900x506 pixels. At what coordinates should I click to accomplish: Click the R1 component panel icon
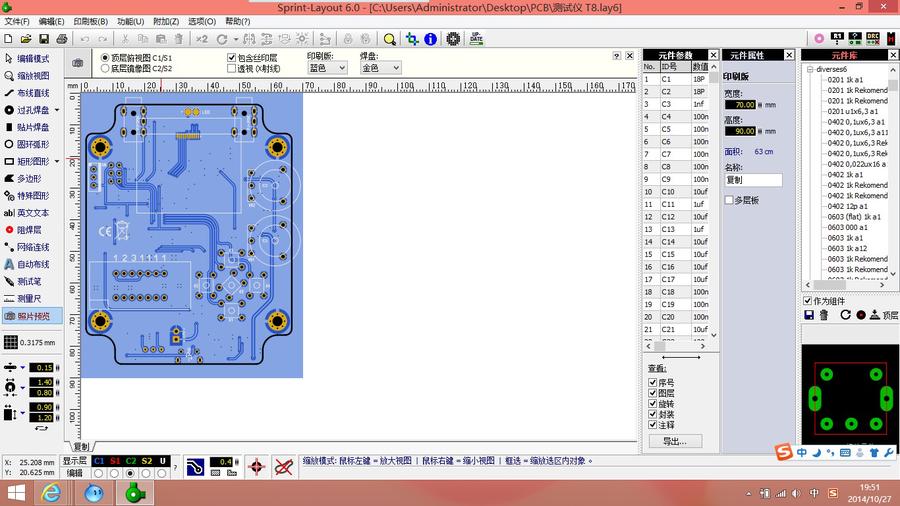pos(837,38)
